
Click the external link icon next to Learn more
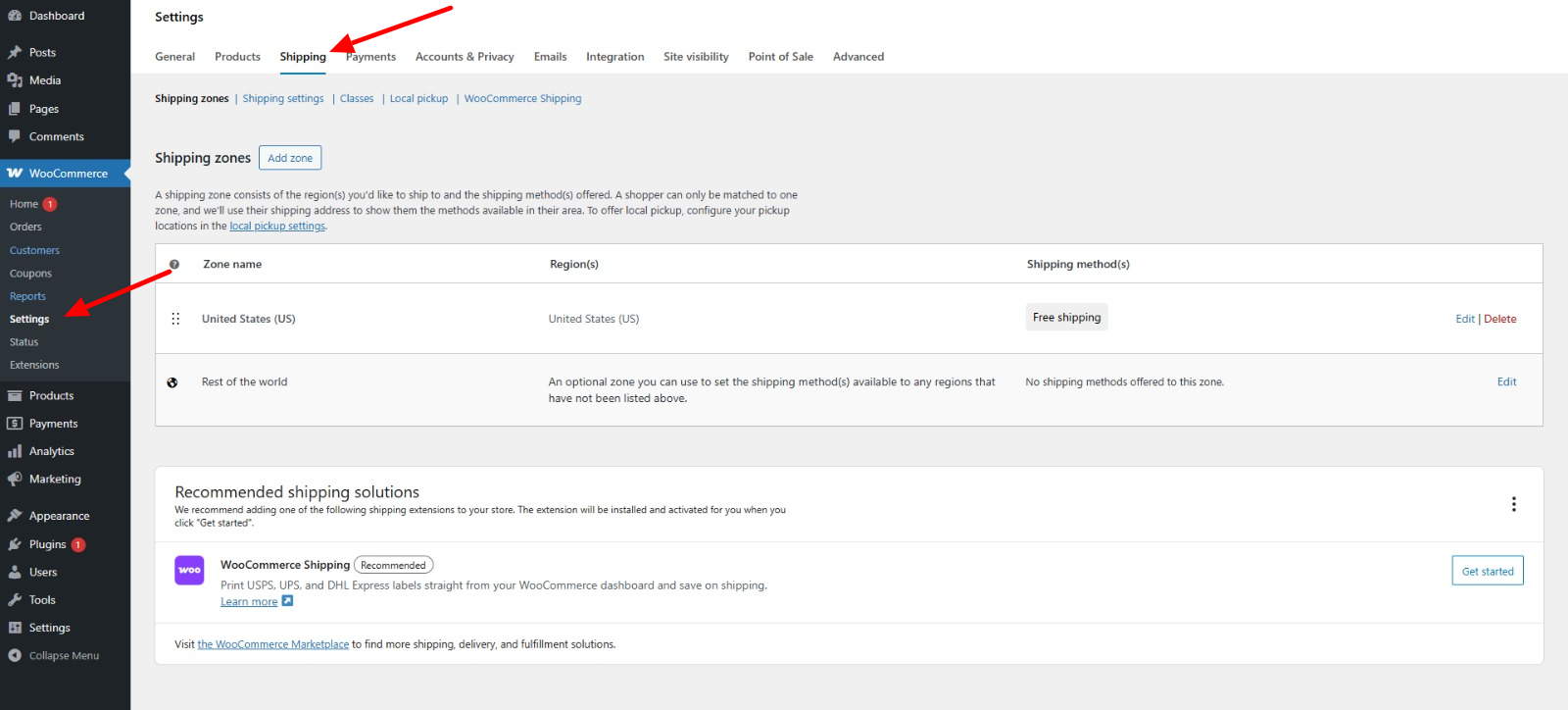287,601
